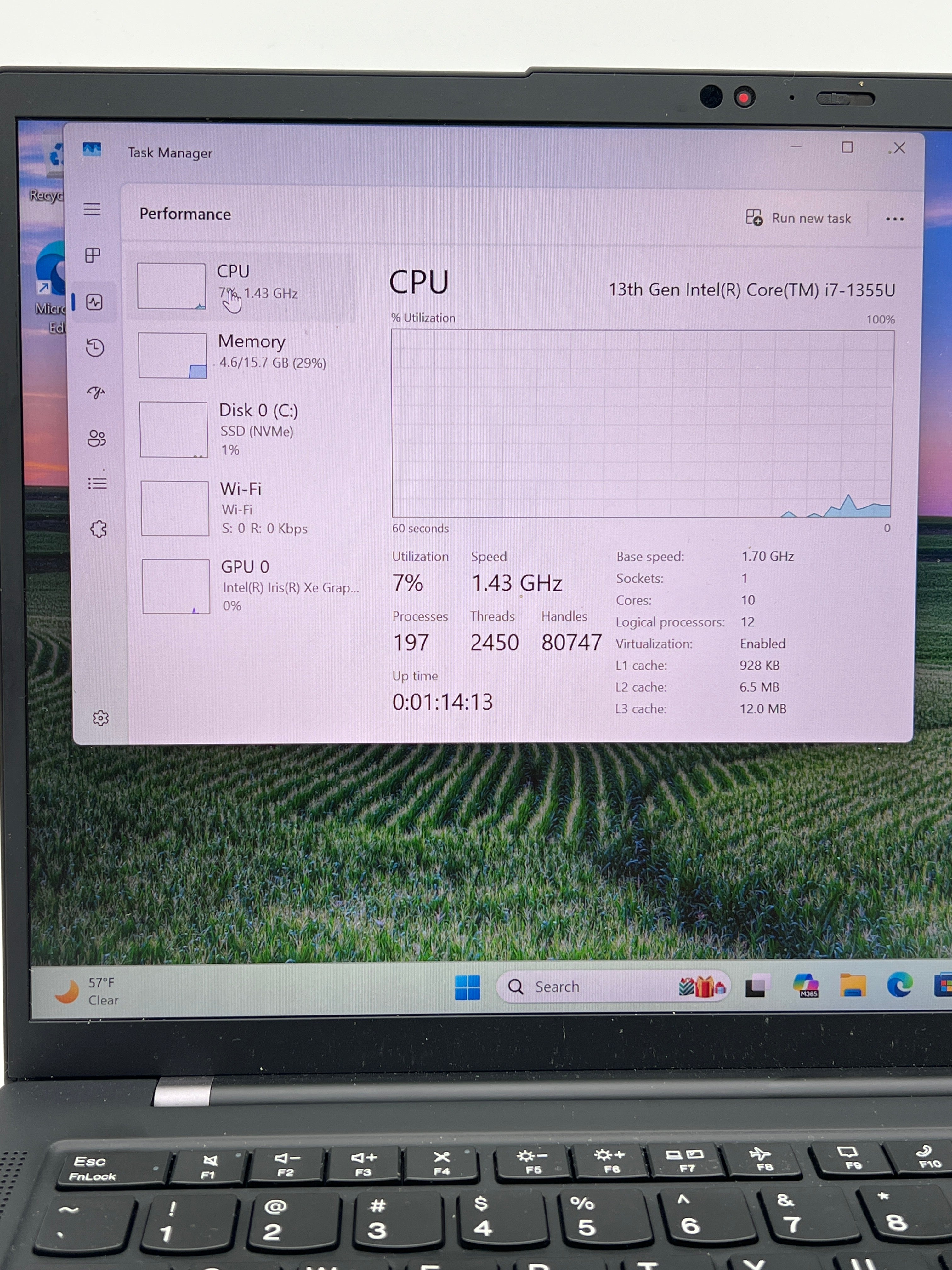This screenshot has width=952, height=1270.
Task: Click the 13th Gen Intel Core i7-1355U label
Action: point(751,290)
